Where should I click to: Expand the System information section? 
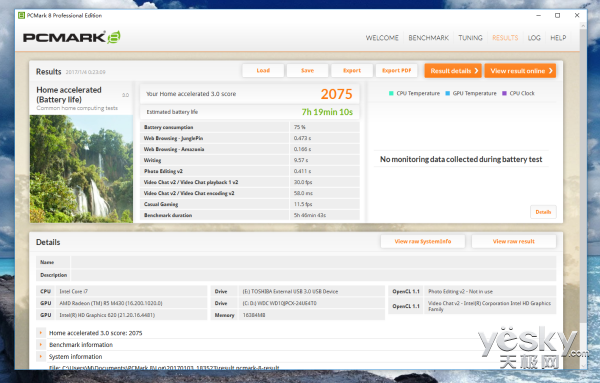pyautogui.click(x=41, y=357)
